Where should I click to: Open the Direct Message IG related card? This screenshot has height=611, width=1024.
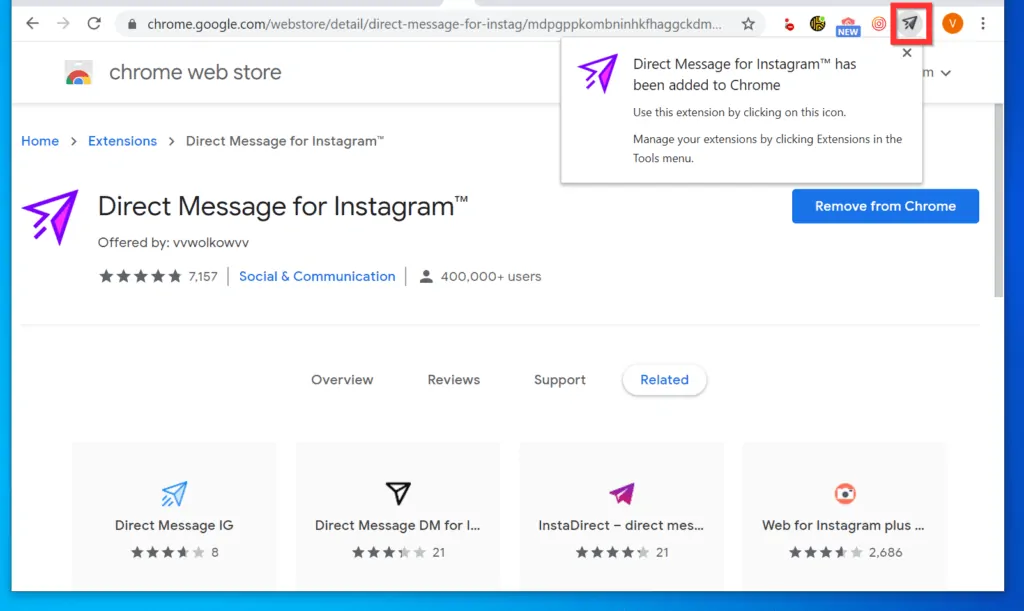click(x=174, y=517)
